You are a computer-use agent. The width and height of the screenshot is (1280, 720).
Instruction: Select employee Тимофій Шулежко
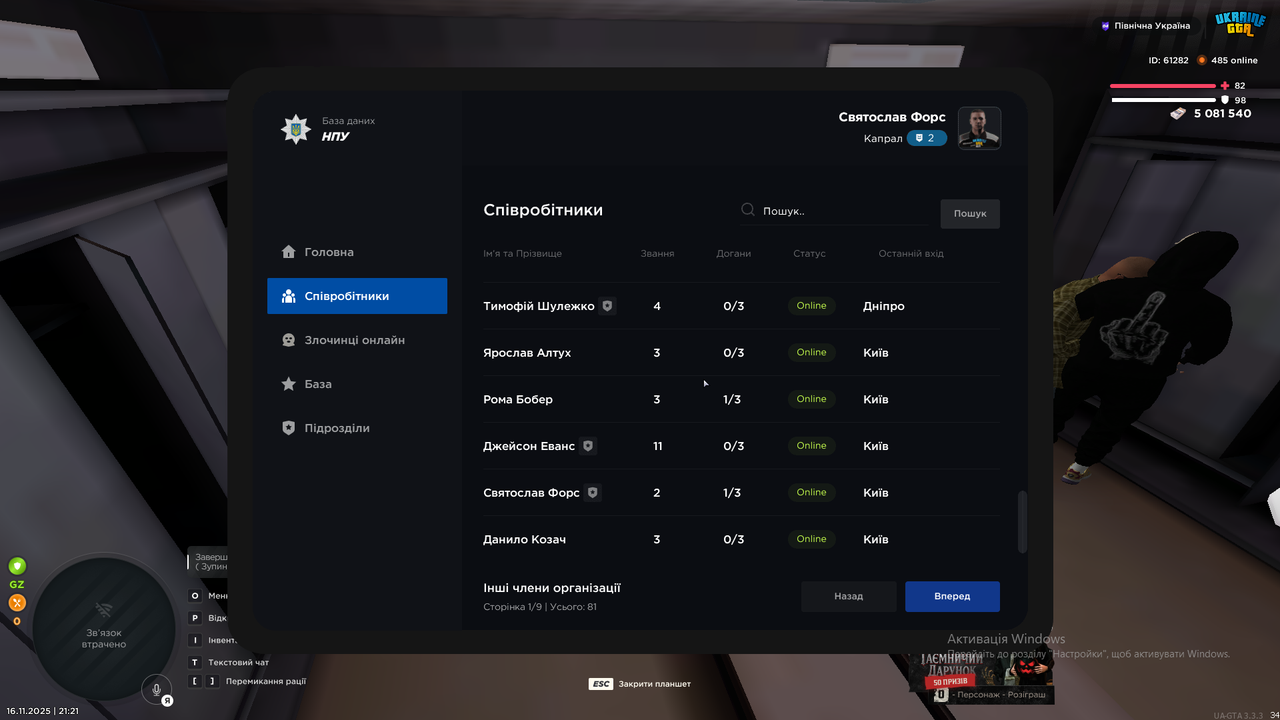pos(539,306)
